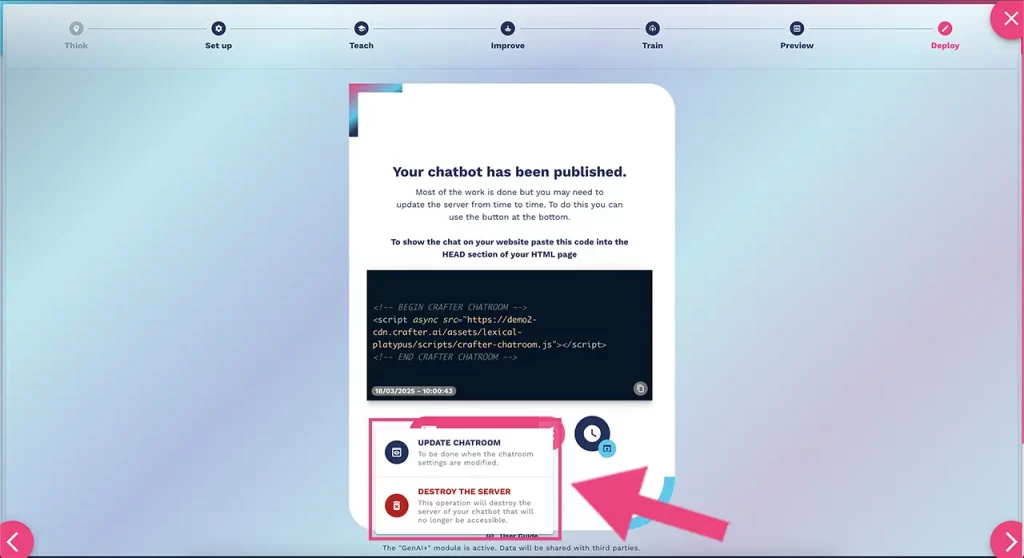Viewport: 1024px width, 558px height.
Task: Close the wizard with the X button
Action: click(1009, 18)
